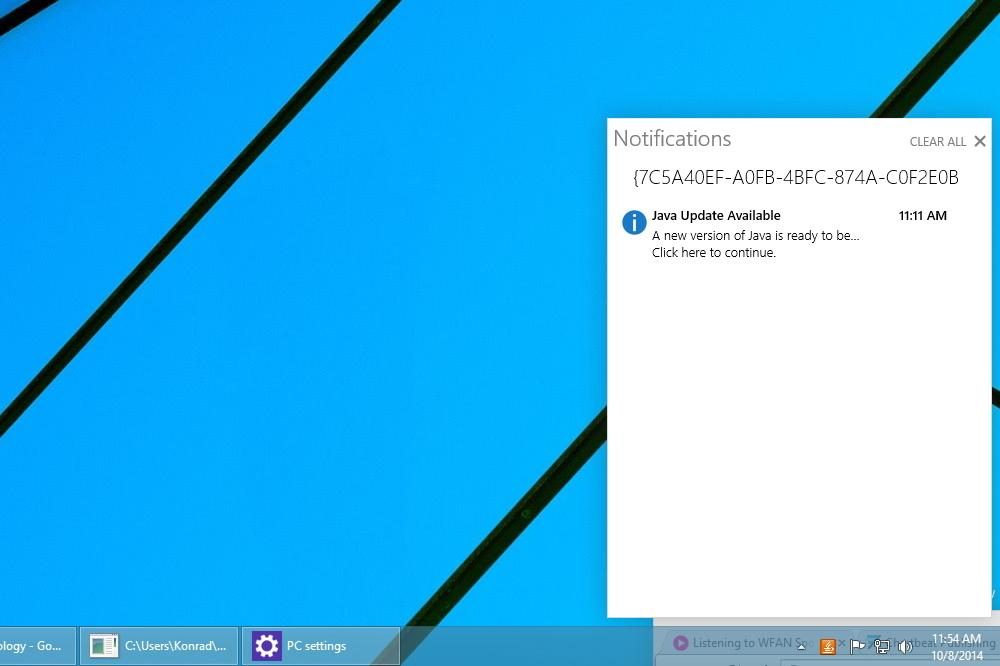Click the volume speaker tray icon
The height and width of the screenshot is (666, 1000).
click(904, 647)
